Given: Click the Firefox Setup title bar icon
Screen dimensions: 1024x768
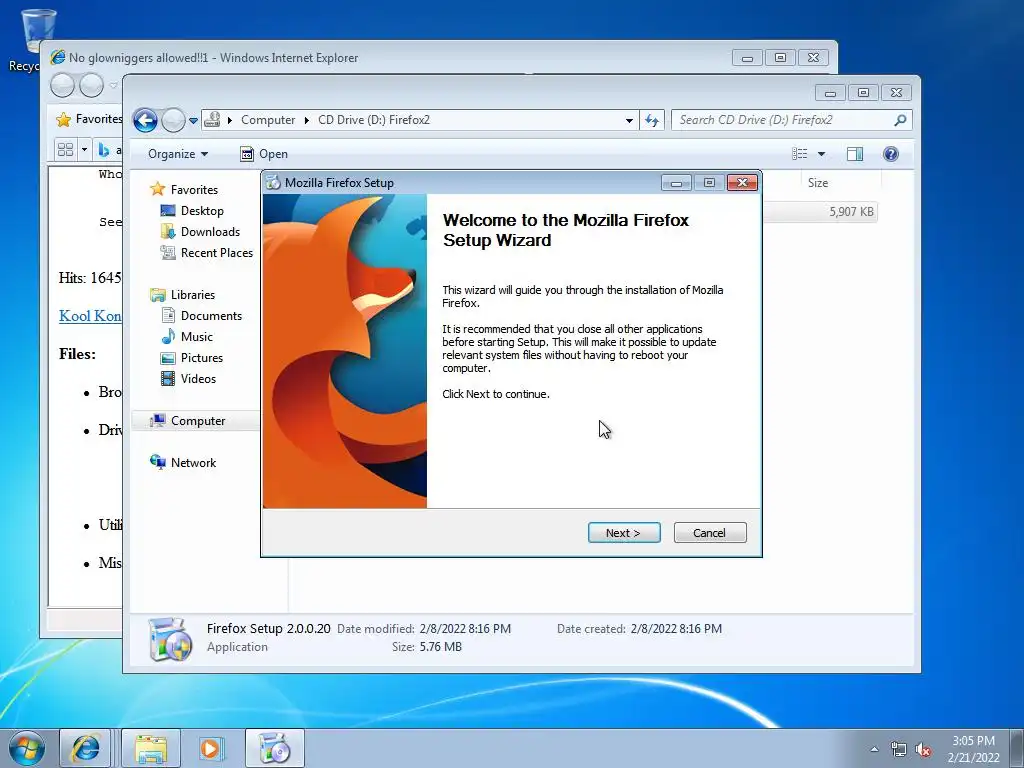Looking at the screenshot, I should [x=273, y=183].
